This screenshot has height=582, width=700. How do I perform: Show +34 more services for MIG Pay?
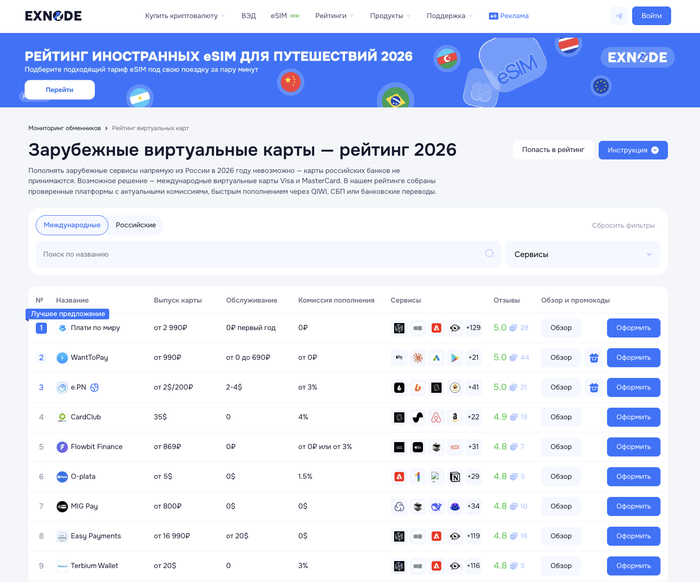[x=473, y=506]
